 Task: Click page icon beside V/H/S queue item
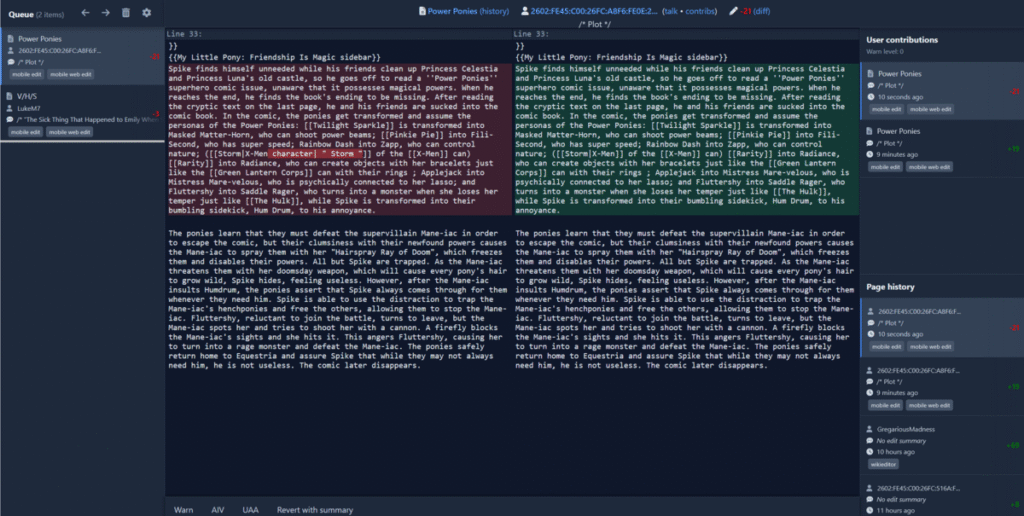point(10,96)
